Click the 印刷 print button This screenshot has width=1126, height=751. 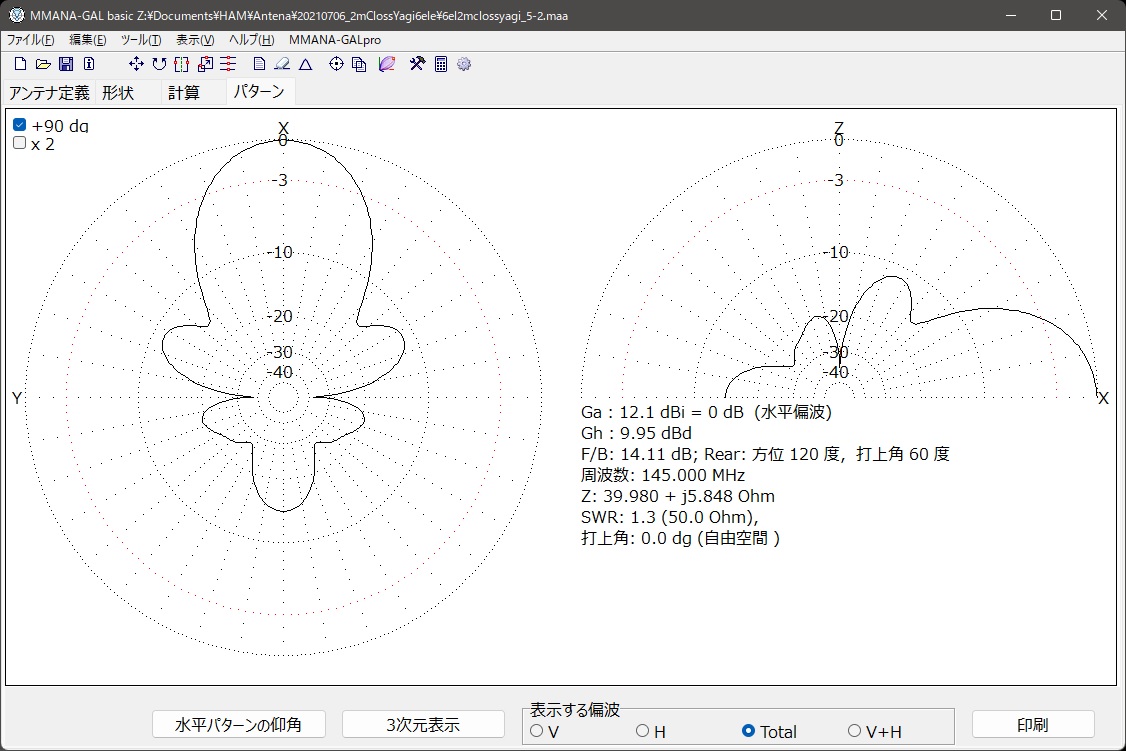pos(1032,724)
